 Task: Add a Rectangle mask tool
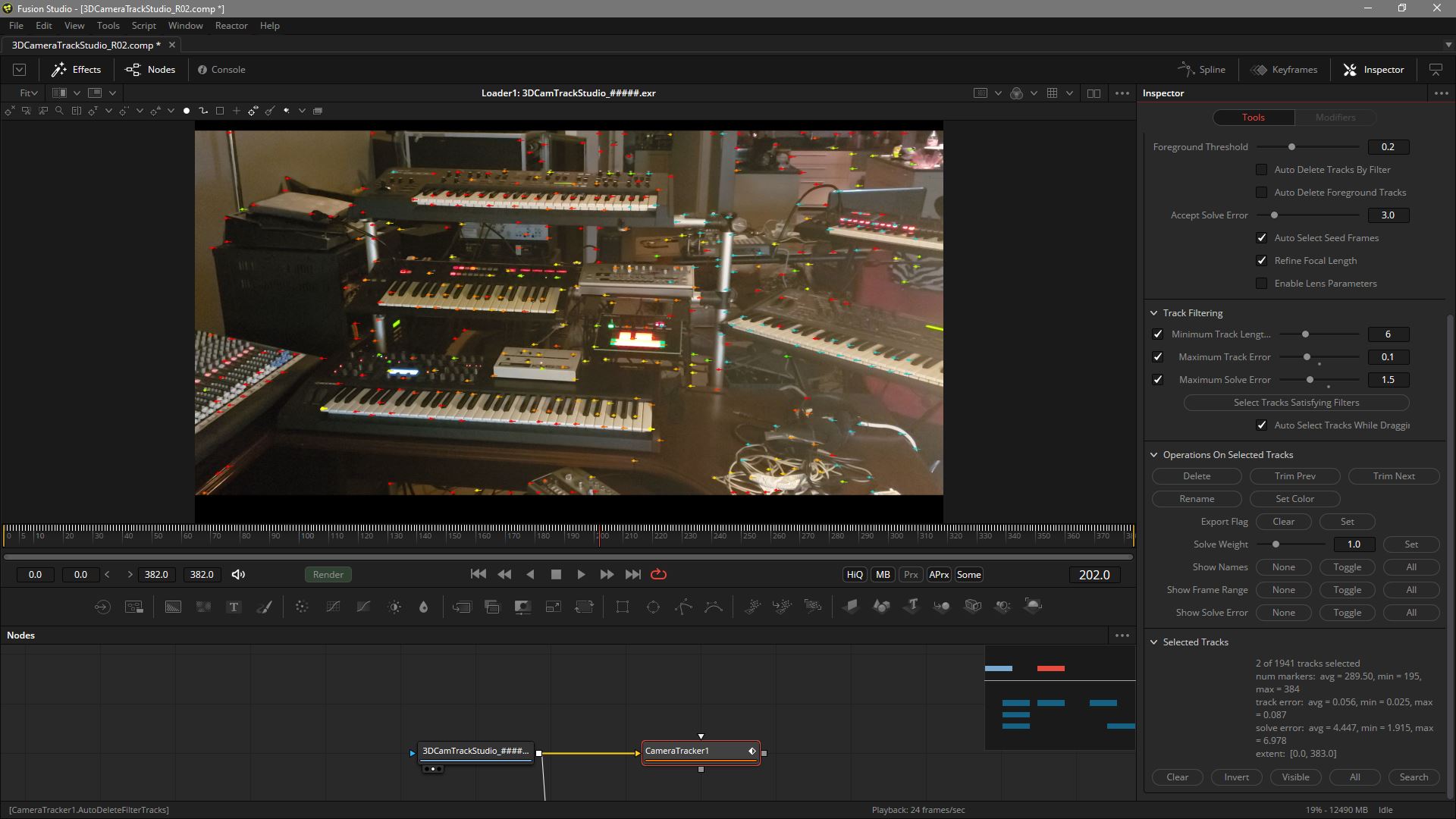pos(623,607)
